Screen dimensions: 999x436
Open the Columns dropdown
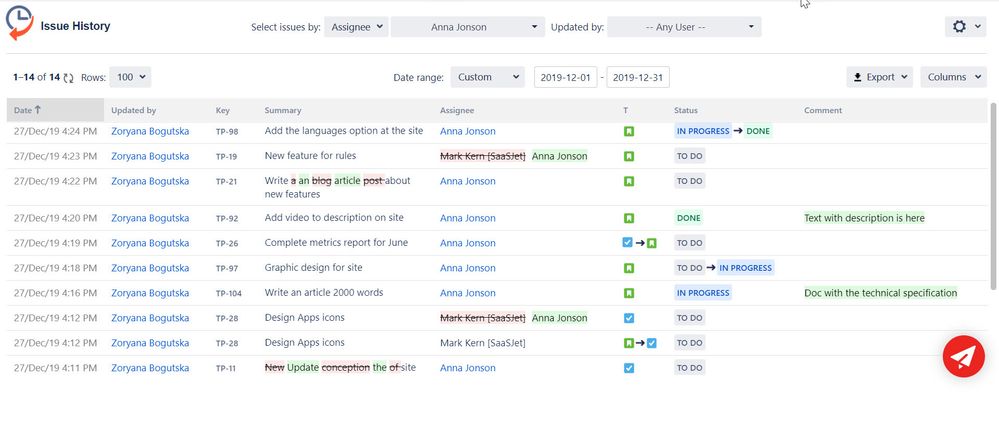pyautogui.click(x=953, y=77)
